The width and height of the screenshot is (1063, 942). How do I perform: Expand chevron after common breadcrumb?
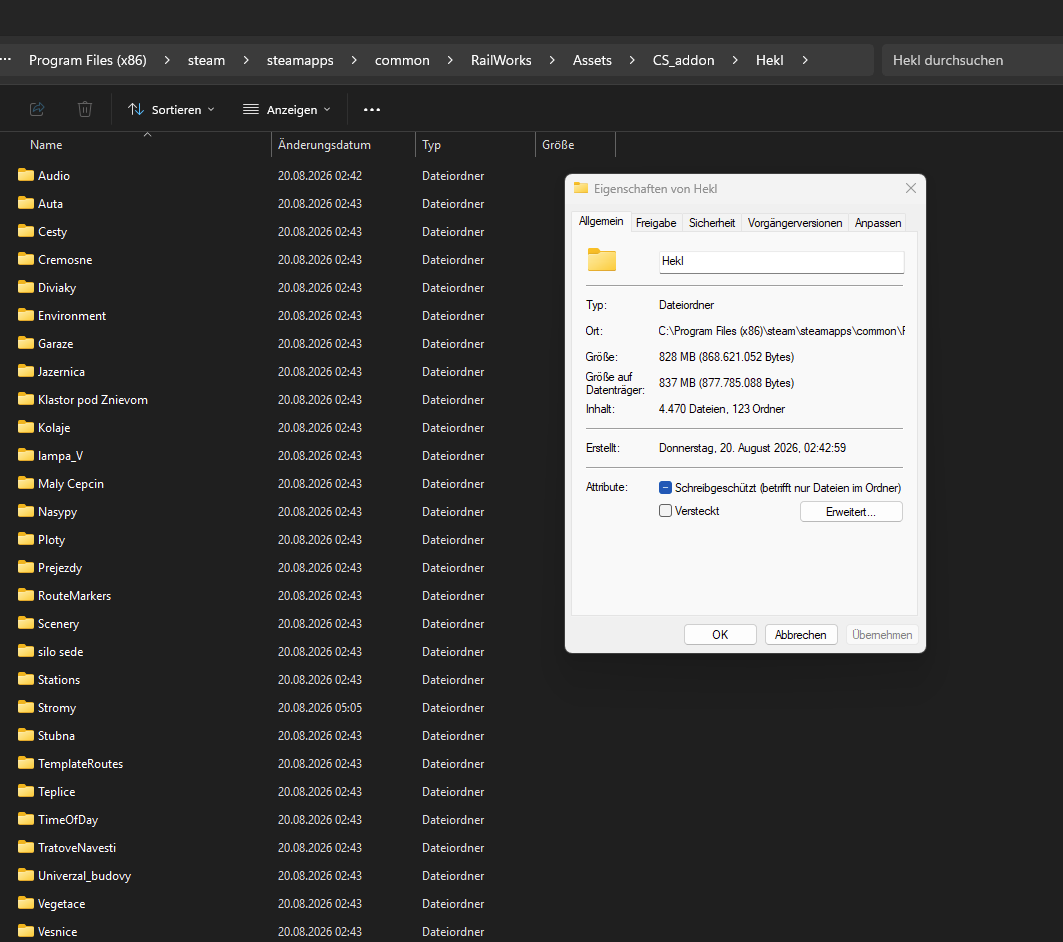point(450,60)
